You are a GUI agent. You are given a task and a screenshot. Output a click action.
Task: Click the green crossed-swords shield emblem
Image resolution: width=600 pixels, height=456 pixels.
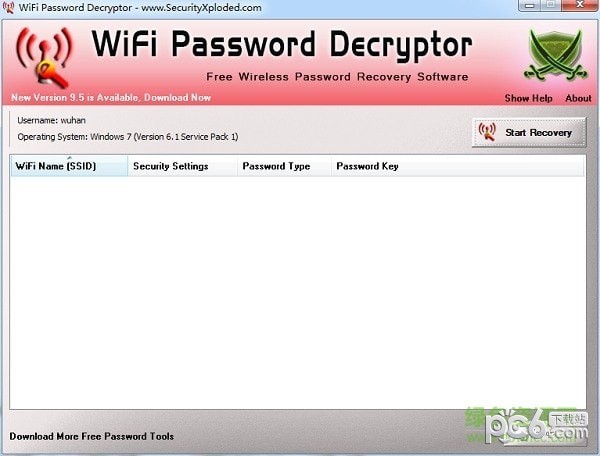[x=556, y=55]
